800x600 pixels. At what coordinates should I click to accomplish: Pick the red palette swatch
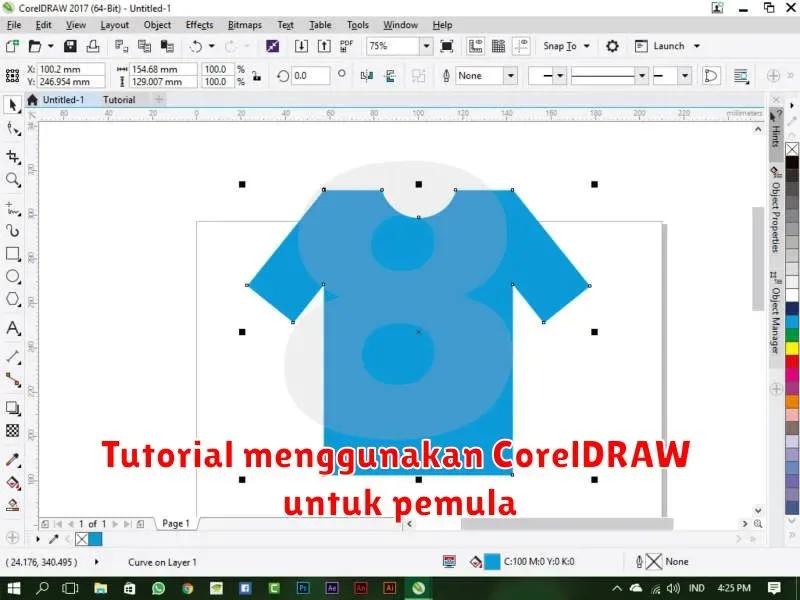click(792, 362)
